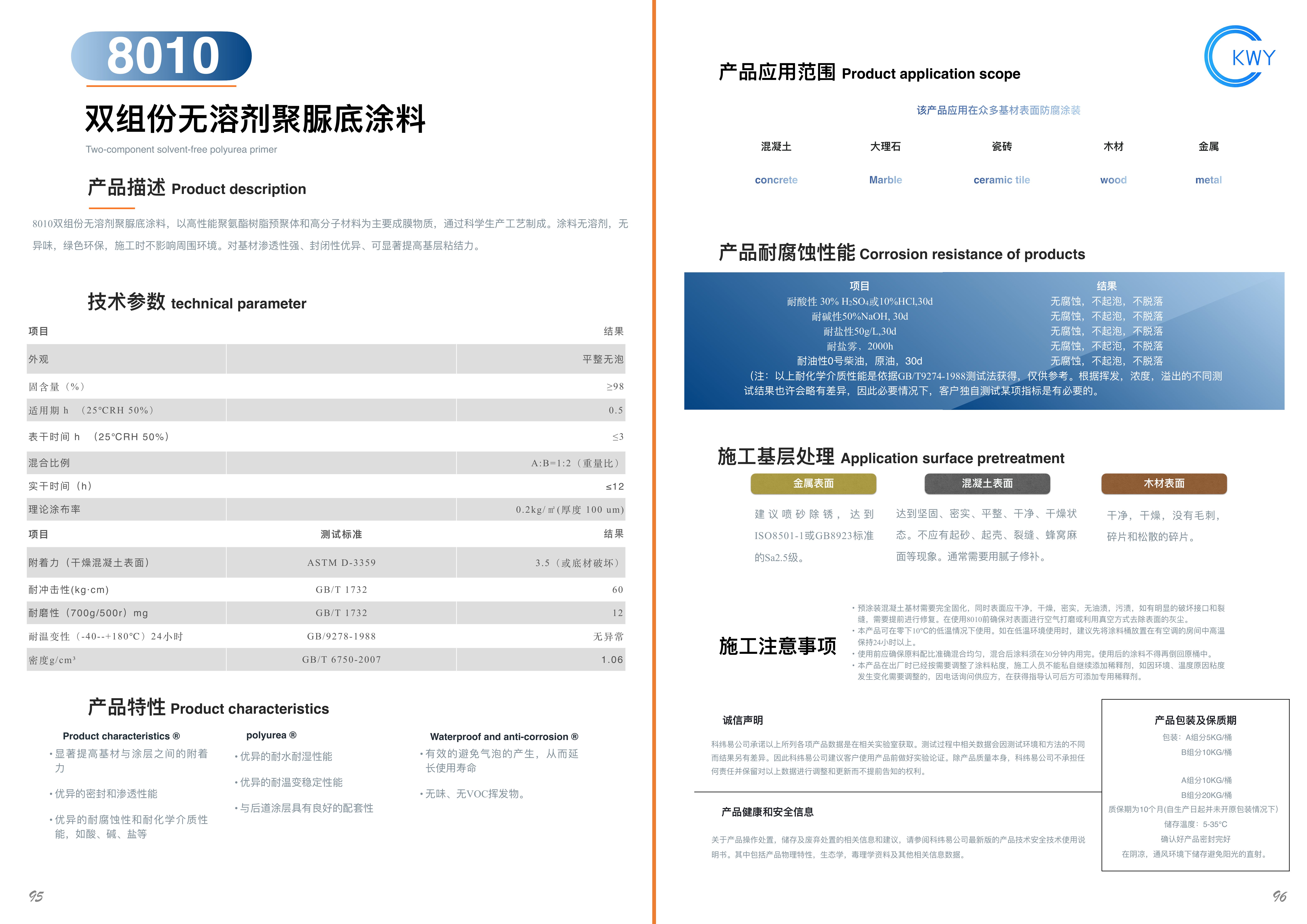Click the GB/T 6750-2007 standard cell
The height and width of the screenshot is (924, 1307).
click(x=341, y=660)
